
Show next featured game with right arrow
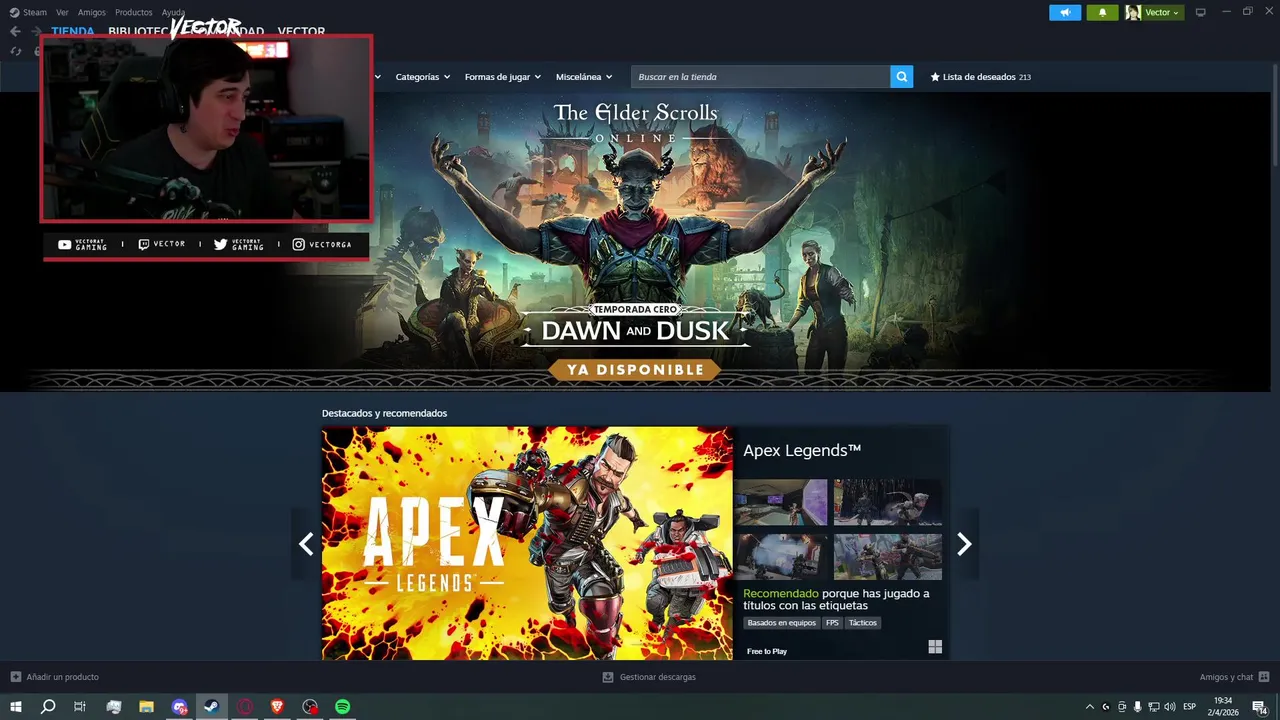964,544
